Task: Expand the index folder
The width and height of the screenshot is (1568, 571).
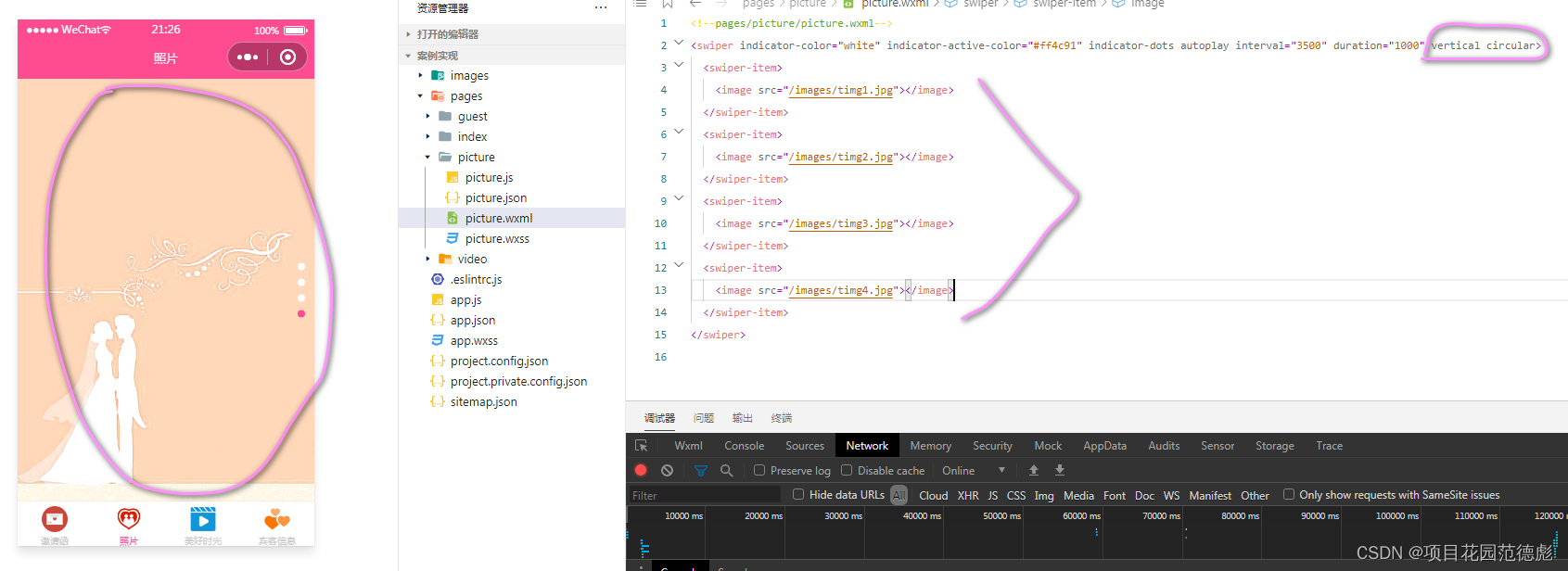Action: tap(472, 137)
